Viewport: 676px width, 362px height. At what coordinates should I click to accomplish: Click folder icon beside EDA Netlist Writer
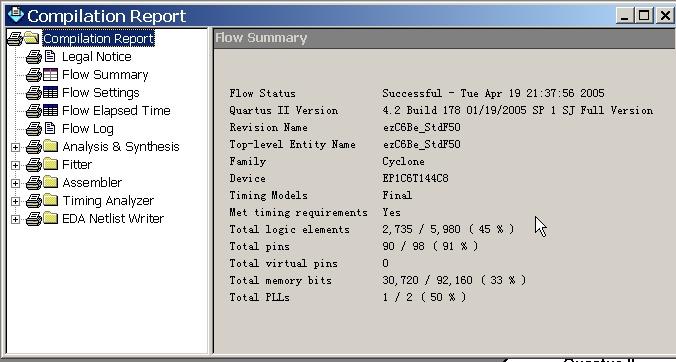click(51, 219)
